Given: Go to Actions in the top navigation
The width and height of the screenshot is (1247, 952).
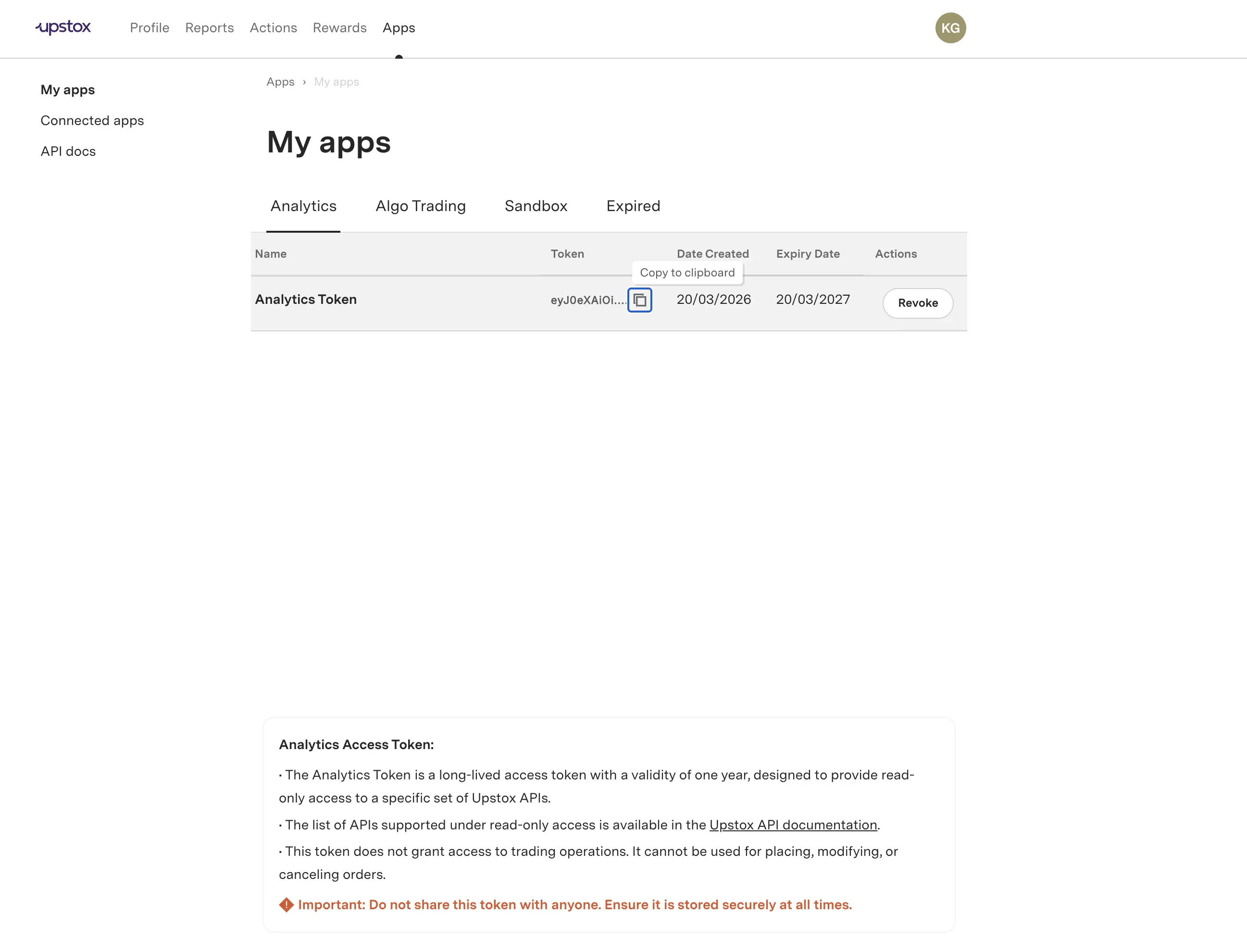Looking at the screenshot, I should (x=273, y=28).
